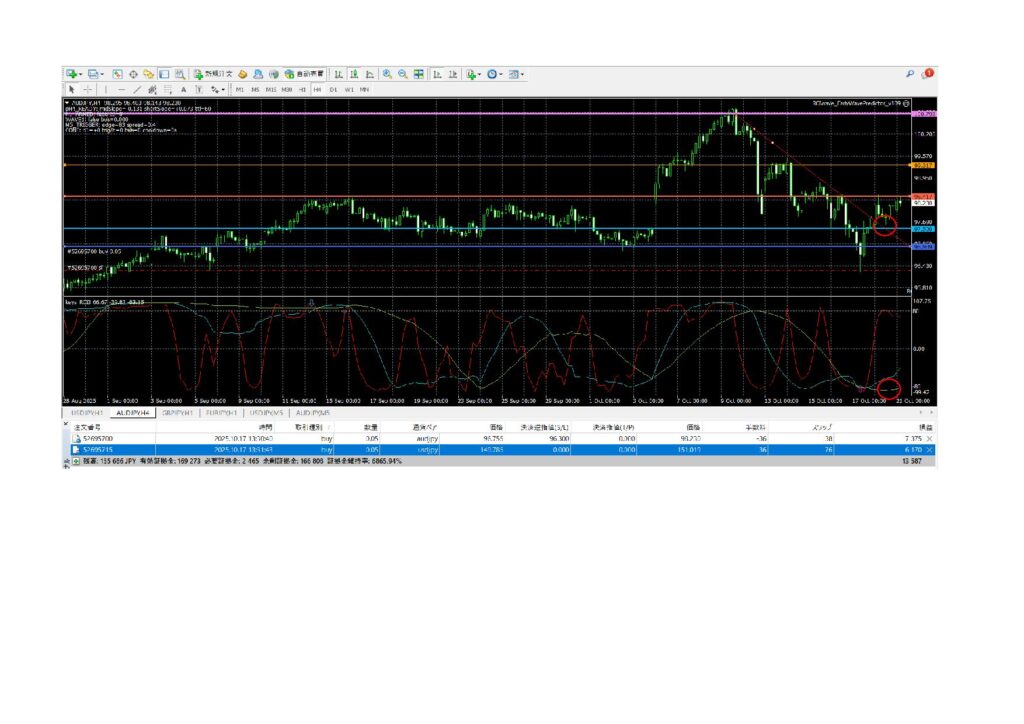The image size is (1024, 724).
Task: Switch chart to candlestick display
Action: pyautogui.click(x=354, y=74)
